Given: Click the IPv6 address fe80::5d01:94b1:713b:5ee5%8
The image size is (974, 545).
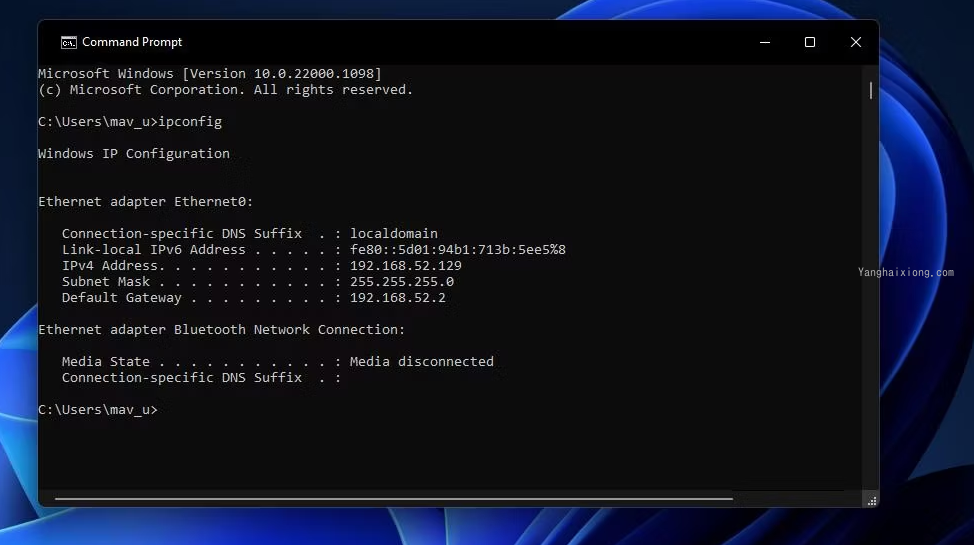Looking at the screenshot, I should click(x=458, y=250).
